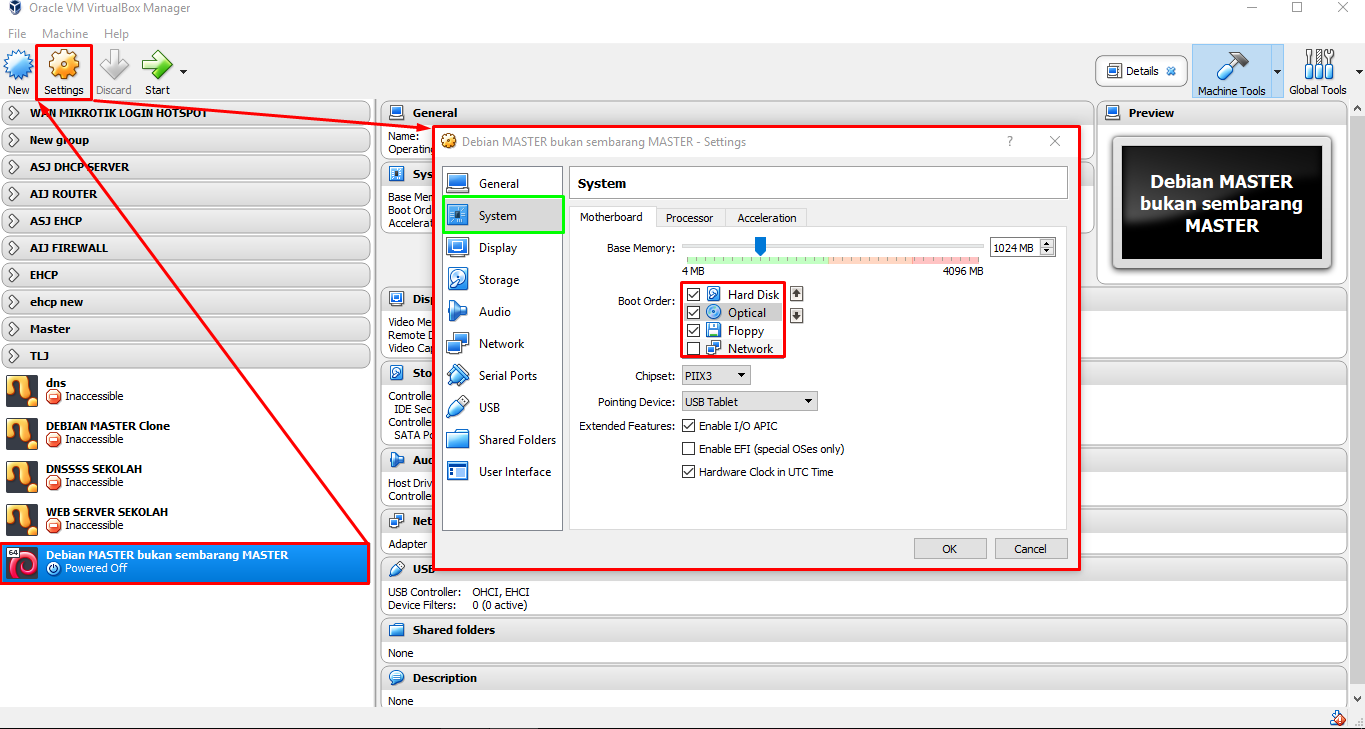Click the Preview panel header
This screenshot has height=729, width=1365.
click(1222, 113)
